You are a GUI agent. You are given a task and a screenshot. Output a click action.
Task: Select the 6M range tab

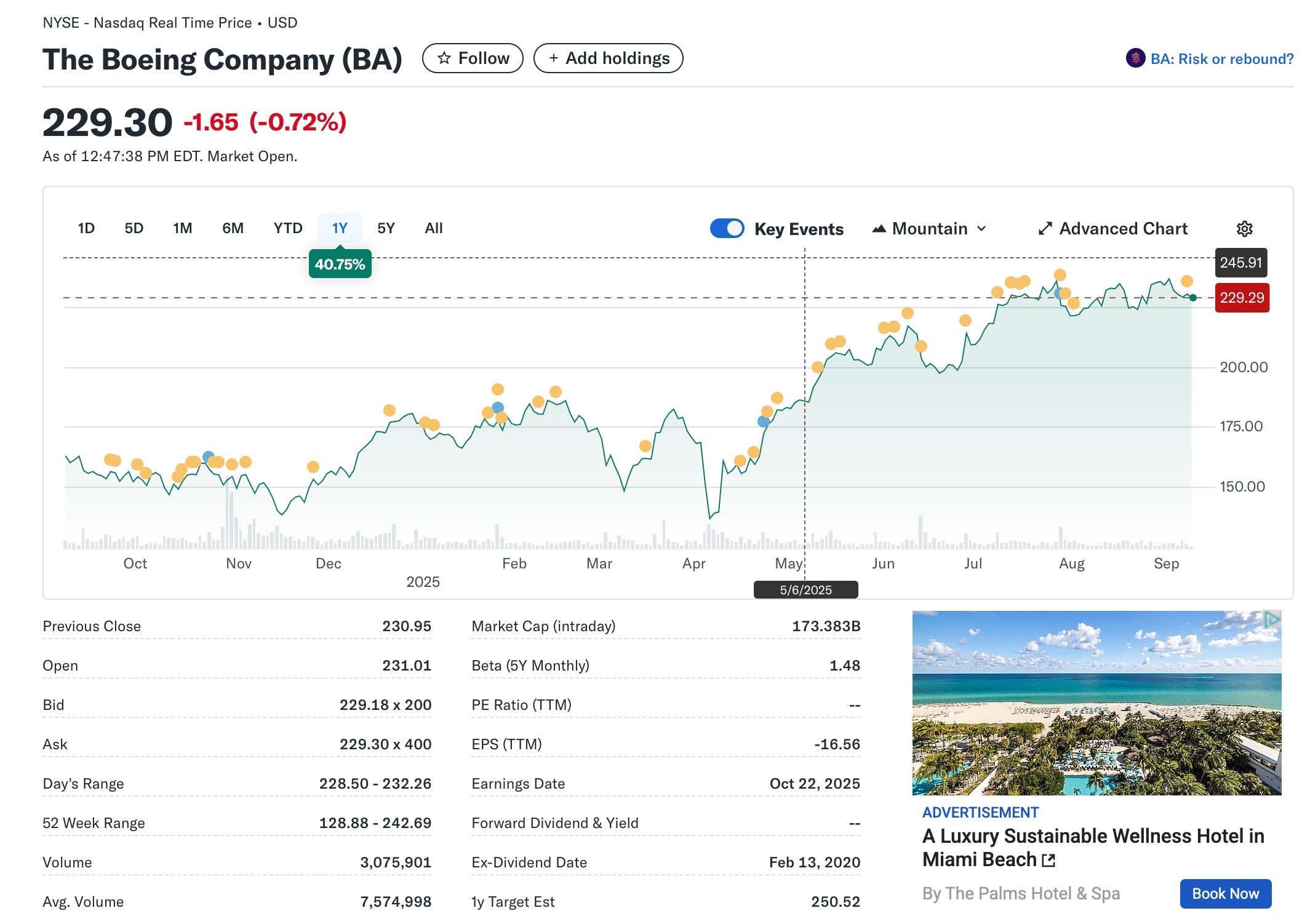[x=233, y=228]
